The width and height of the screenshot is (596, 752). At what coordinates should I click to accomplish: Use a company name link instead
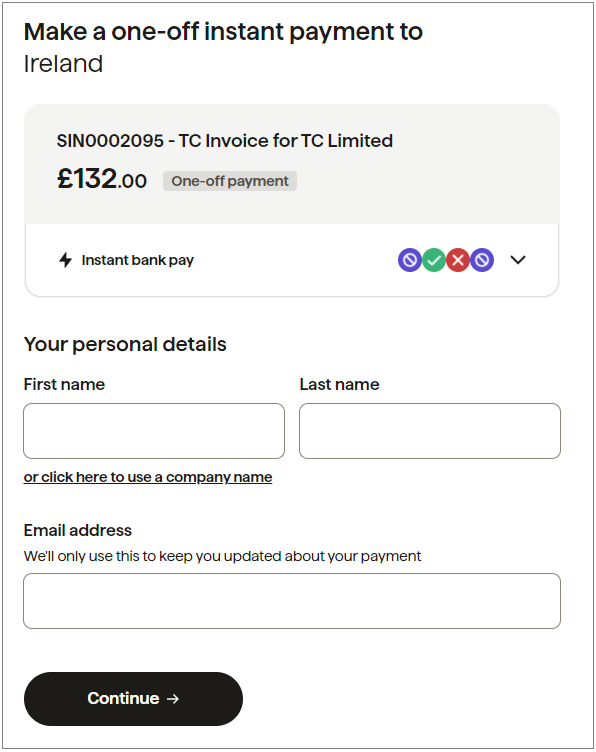pos(148,477)
